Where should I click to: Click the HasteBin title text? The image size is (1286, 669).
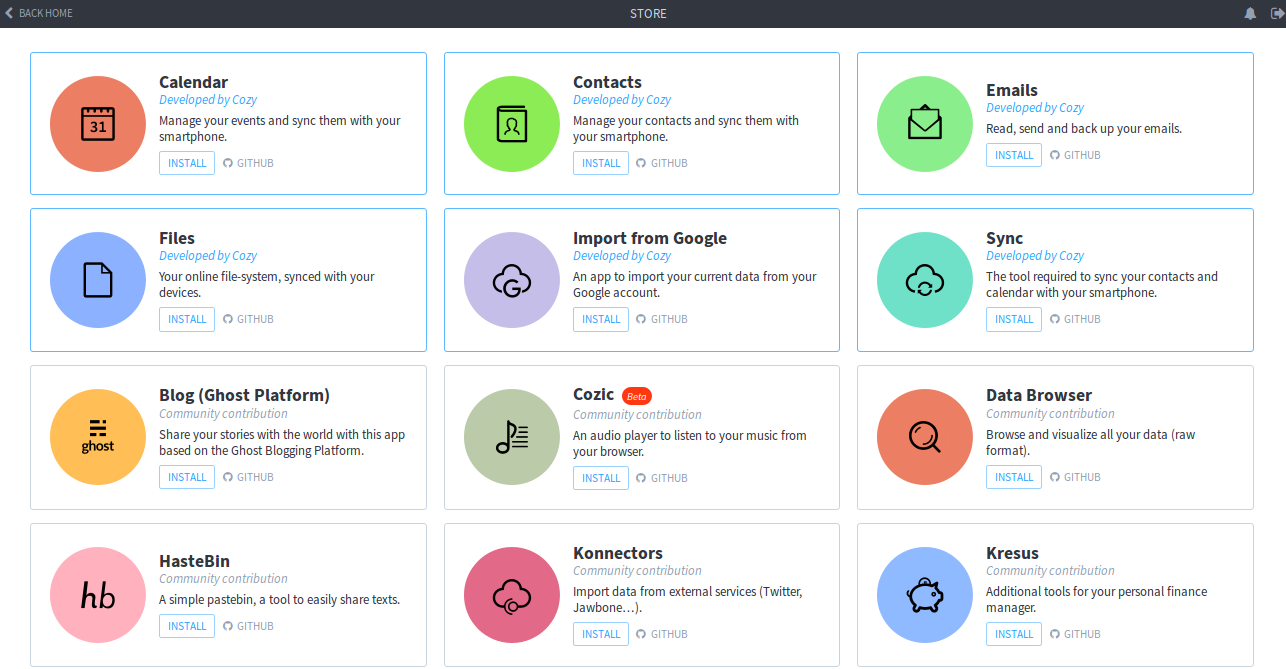click(x=194, y=561)
